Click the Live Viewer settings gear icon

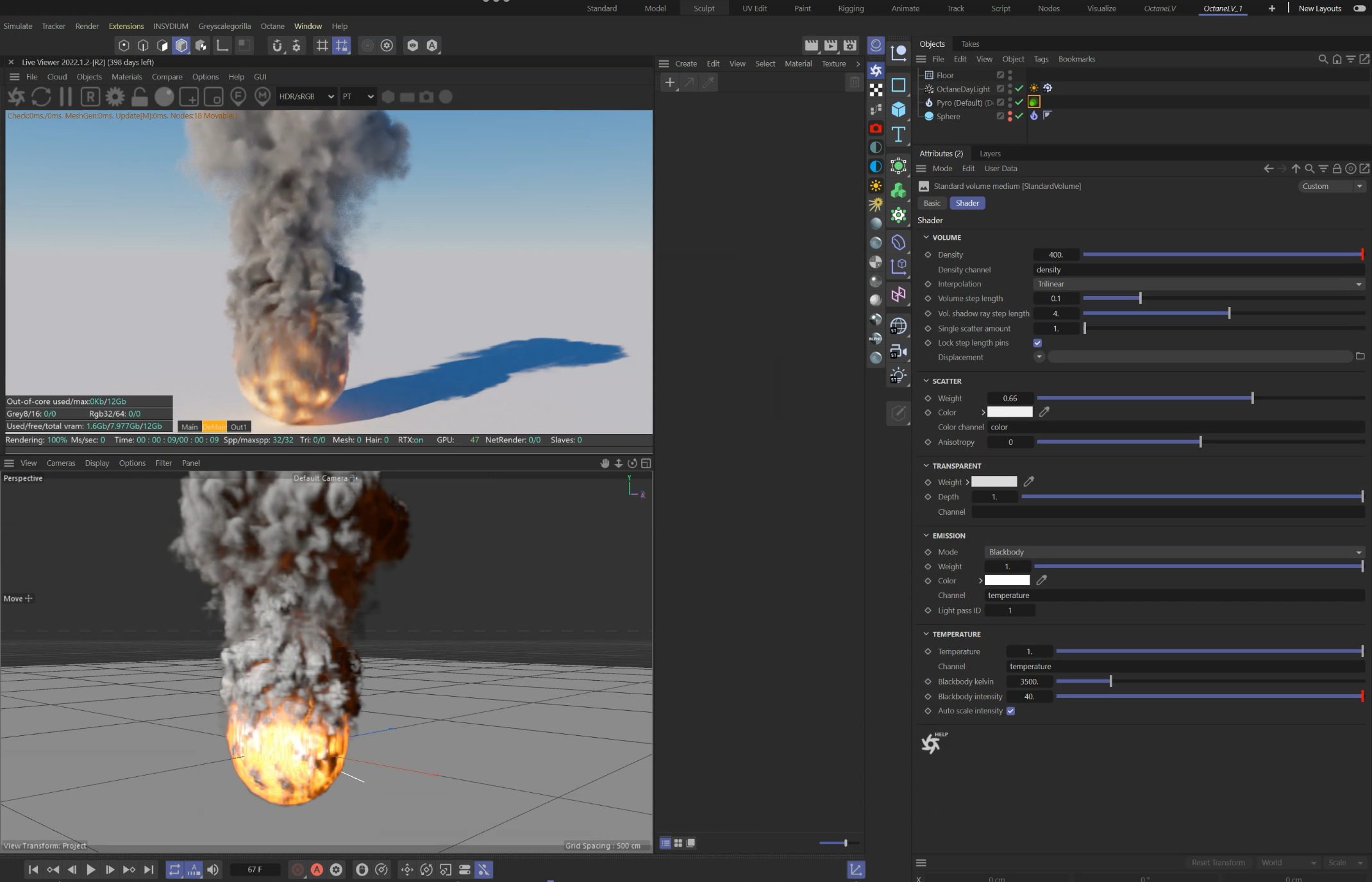point(115,97)
